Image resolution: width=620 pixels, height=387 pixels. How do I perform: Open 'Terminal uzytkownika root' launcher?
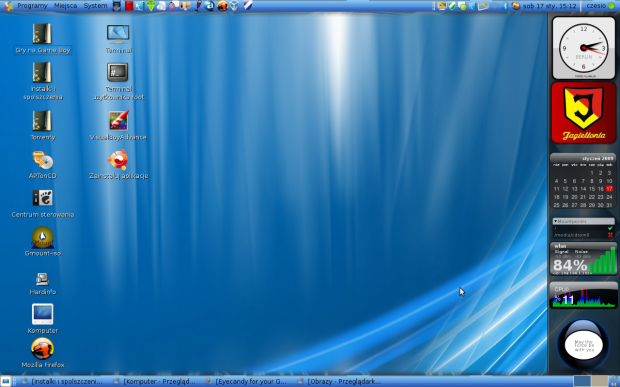(x=118, y=81)
